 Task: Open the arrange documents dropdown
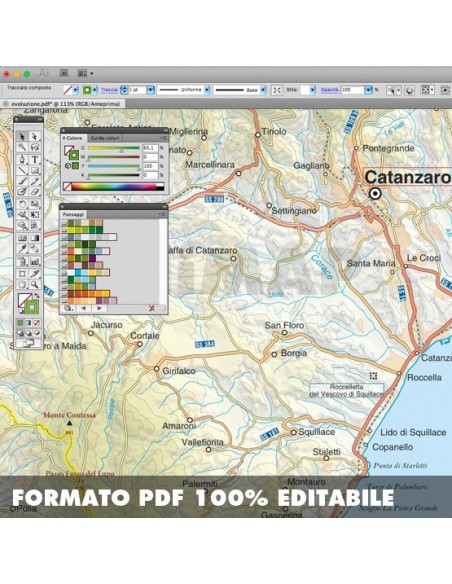pos(85,73)
